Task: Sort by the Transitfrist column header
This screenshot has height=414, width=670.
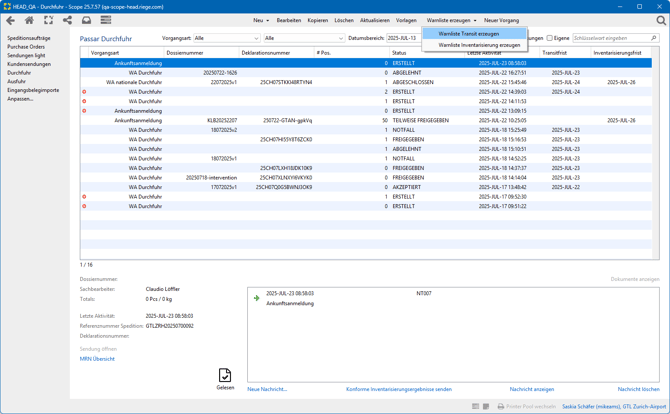Action: (x=565, y=53)
